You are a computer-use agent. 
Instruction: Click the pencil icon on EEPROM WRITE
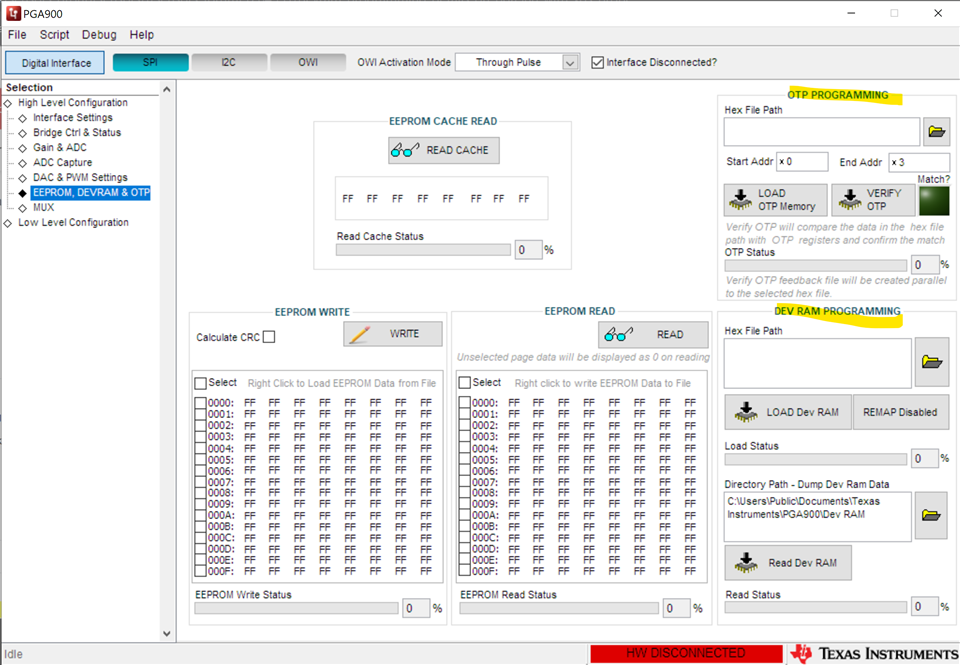(360, 334)
